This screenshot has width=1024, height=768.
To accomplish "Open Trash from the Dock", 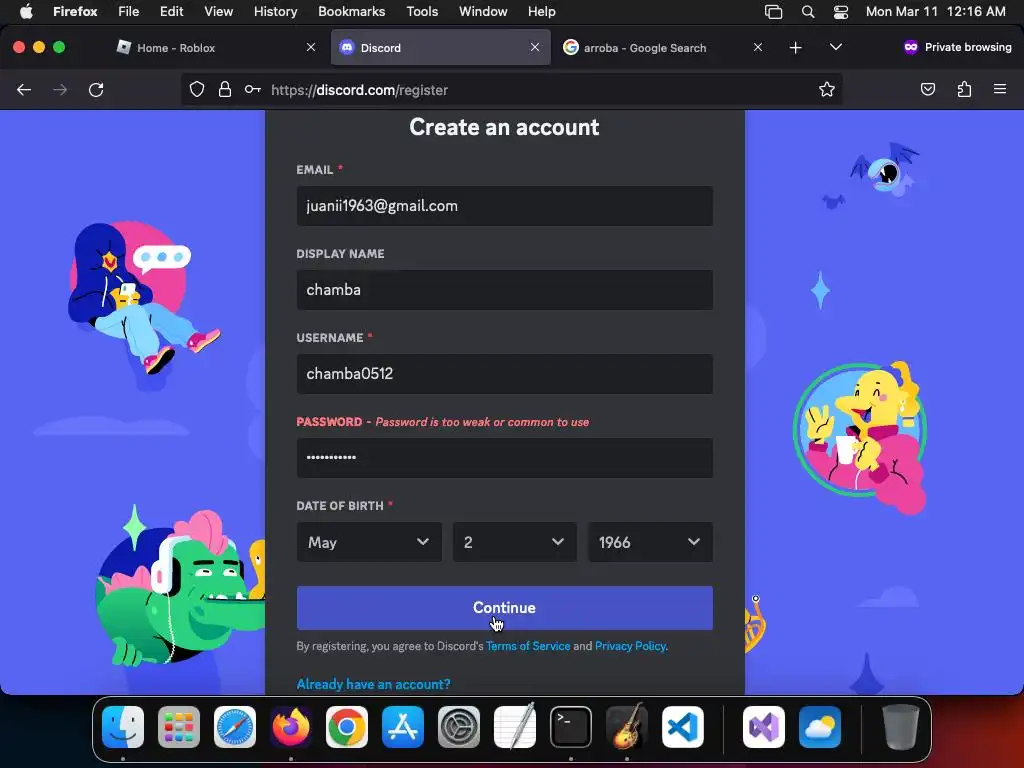I will [901, 727].
